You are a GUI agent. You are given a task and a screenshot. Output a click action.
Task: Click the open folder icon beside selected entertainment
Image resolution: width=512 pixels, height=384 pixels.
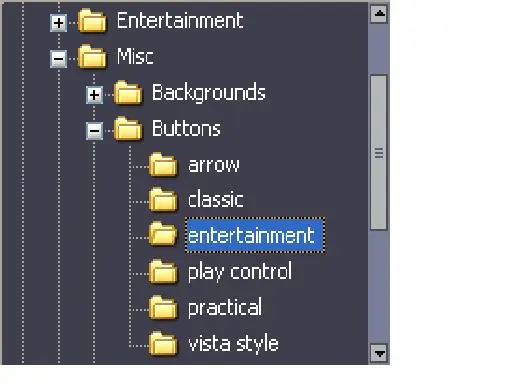click(x=163, y=234)
